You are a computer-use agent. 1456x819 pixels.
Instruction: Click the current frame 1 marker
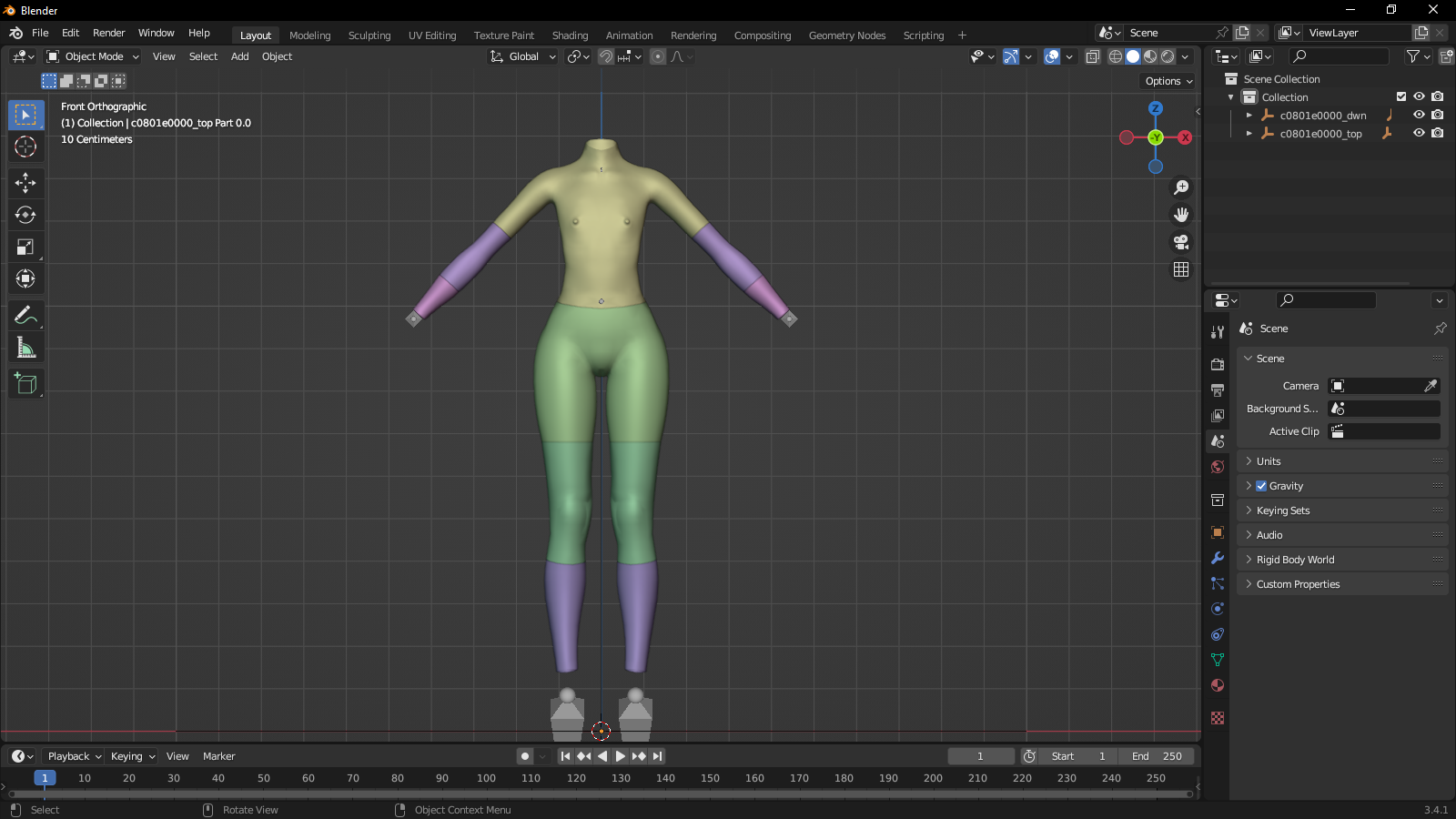45,778
